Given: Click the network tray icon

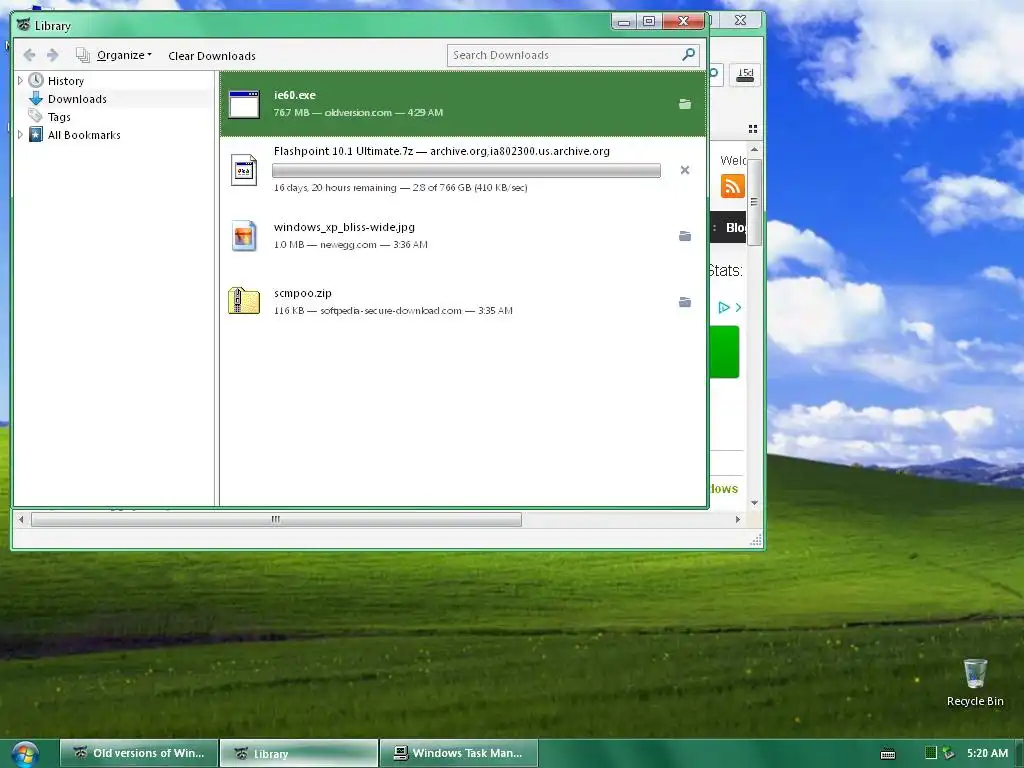Looking at the screenshot, I should click(948, 753).
